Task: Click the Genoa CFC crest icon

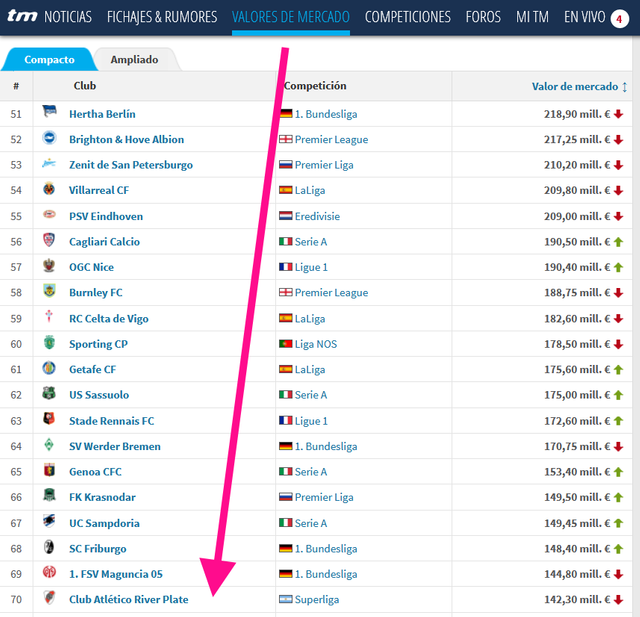Action: coord(49,470)
